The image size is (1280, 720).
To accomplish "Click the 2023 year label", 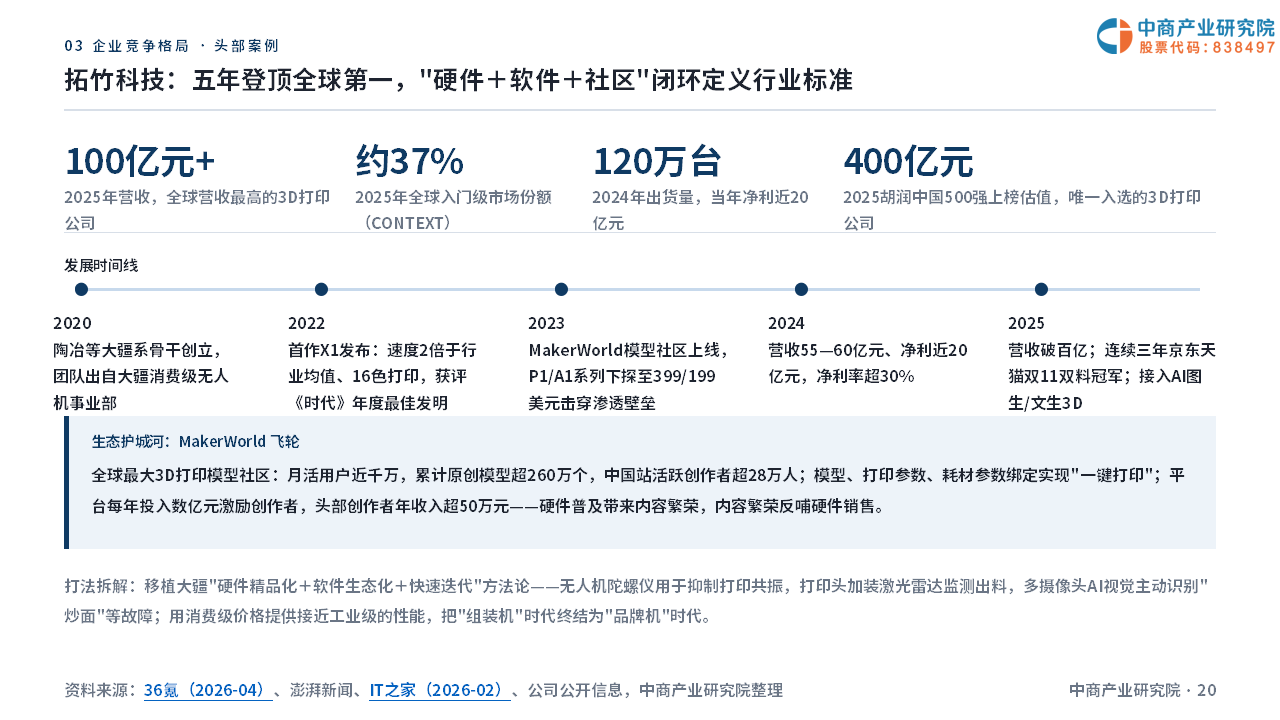I will click(x=546, y=323).
